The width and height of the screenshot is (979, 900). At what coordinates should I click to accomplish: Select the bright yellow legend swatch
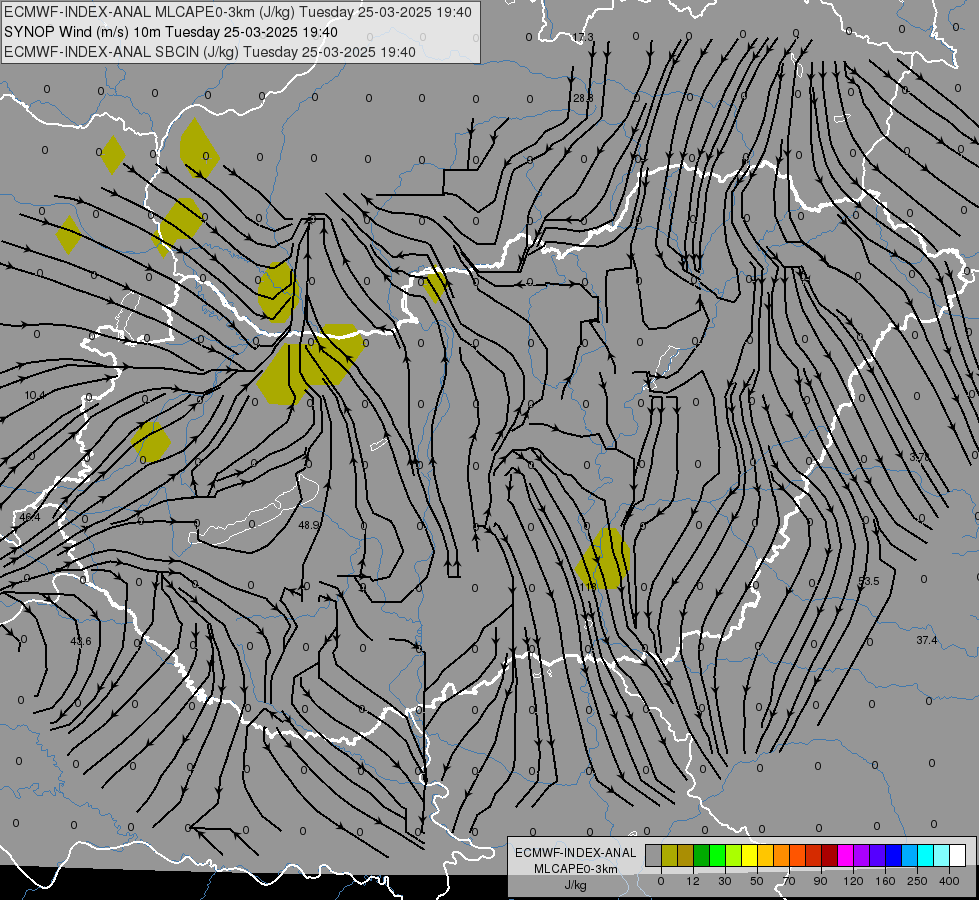[x=750, y=856]
